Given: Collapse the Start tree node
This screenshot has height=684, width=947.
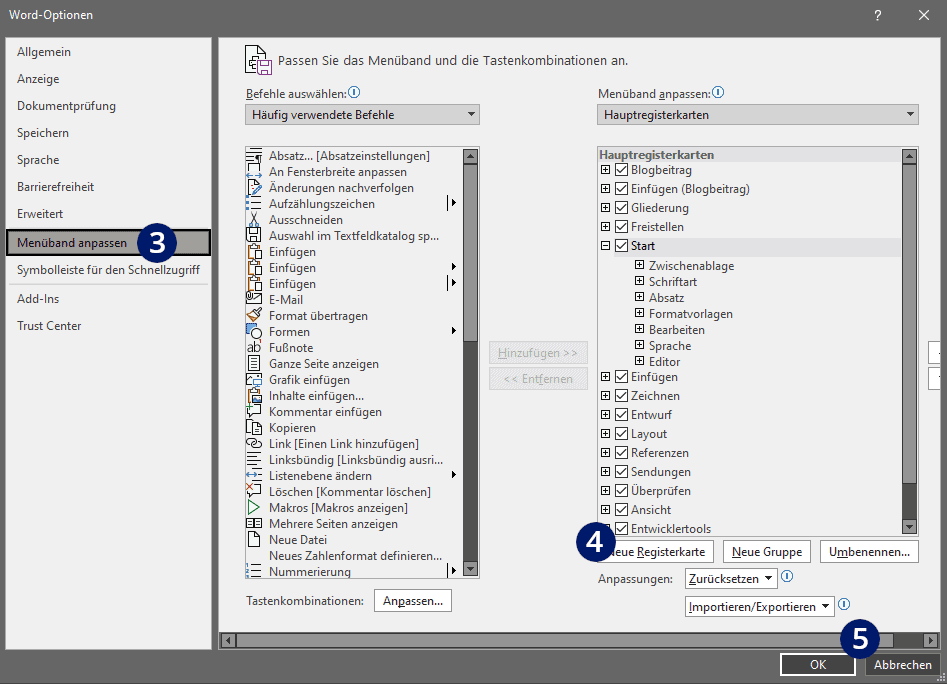Looking at the screenshot, I should (x=606, y=246).
